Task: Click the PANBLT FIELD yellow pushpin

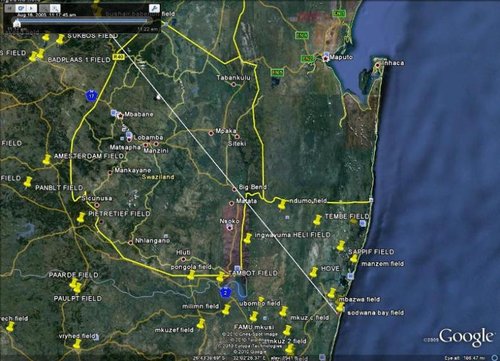Action: pyautogui.click(x=28, y=182)
